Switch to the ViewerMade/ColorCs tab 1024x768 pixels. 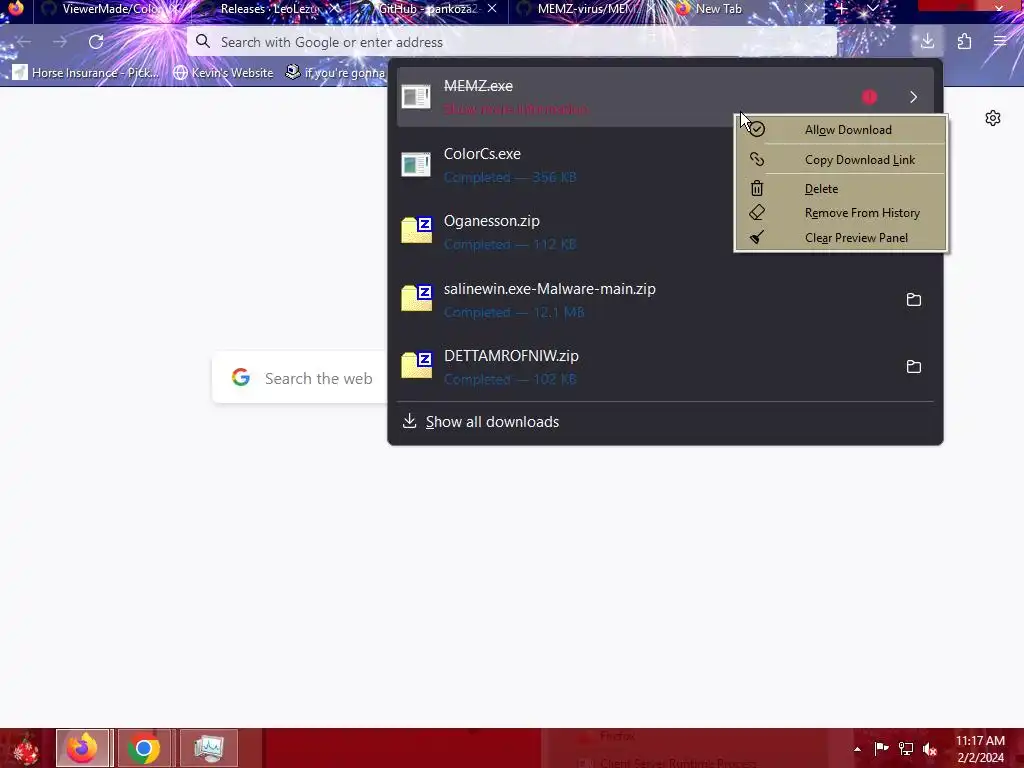(111, 9)
